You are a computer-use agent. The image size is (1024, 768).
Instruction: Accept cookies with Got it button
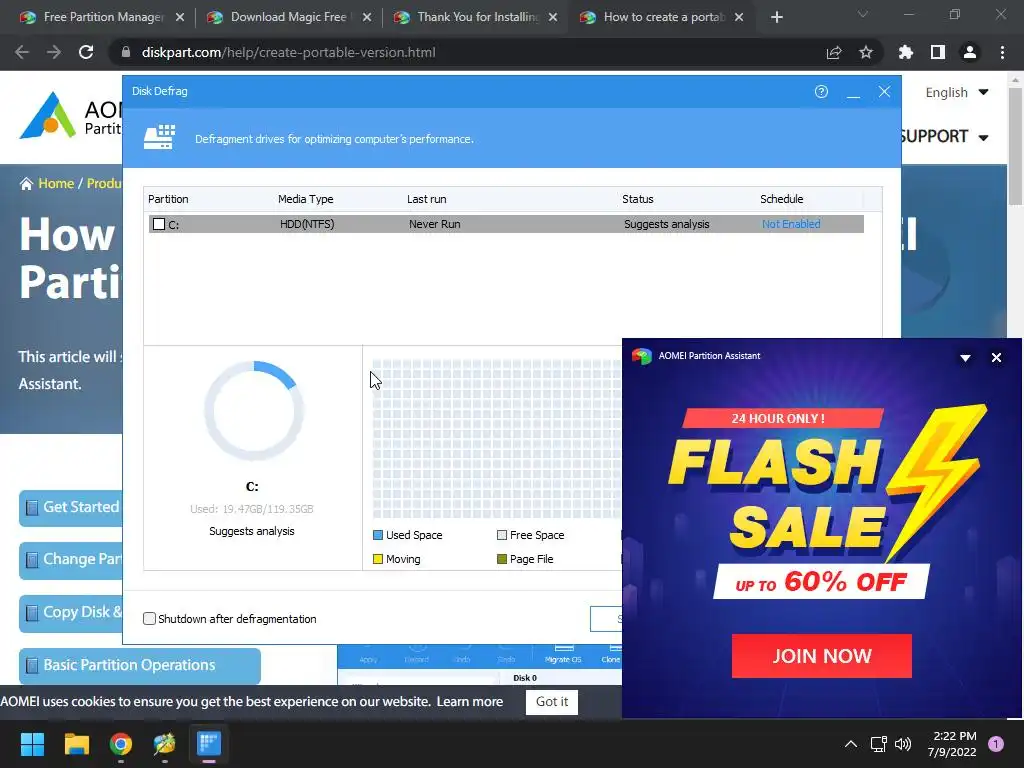[x=552, y=701]
